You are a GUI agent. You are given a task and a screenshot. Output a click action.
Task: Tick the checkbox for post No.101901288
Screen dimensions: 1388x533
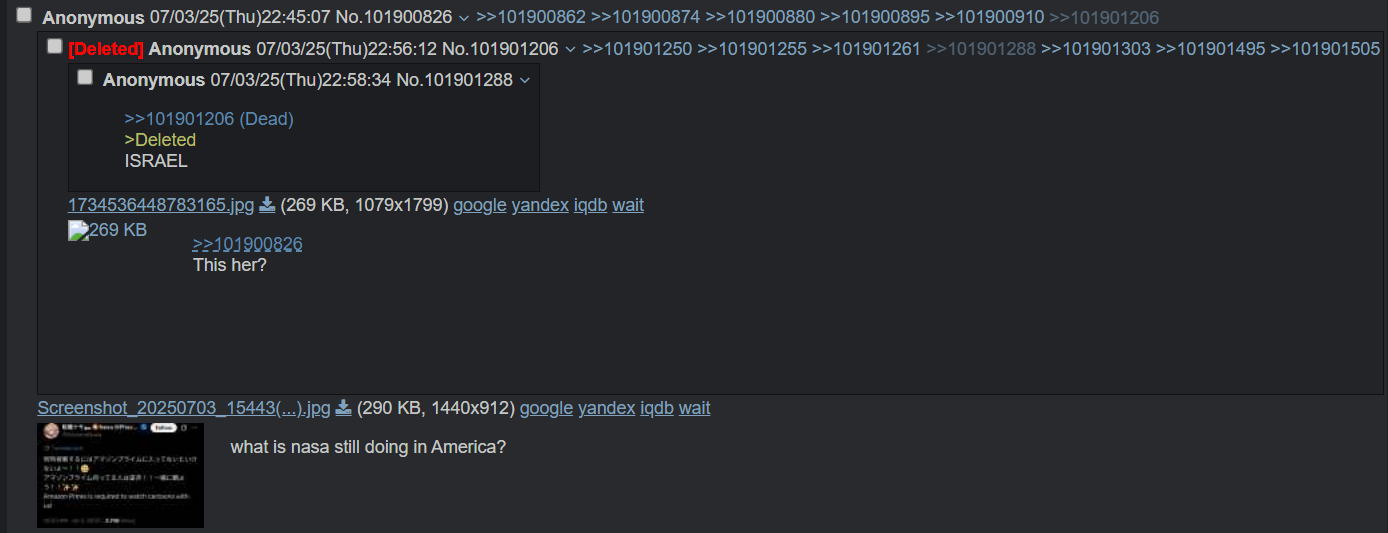[x=85, y=78]
